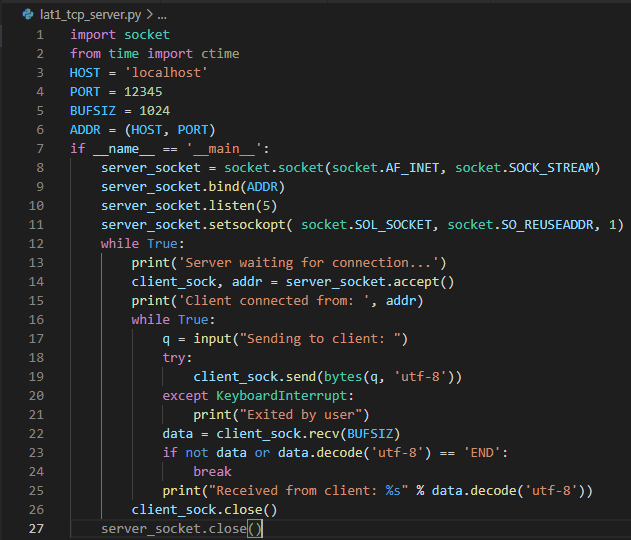Click line number 12 in the gutter
This screenshot has width=631, height=540.
pyautogui.click(x=36, y=244)
